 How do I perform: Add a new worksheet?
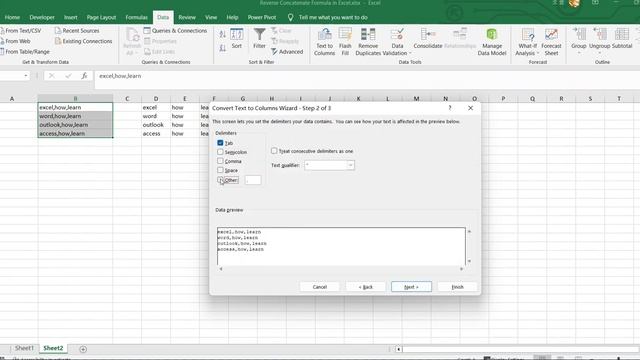click(83, 349)
